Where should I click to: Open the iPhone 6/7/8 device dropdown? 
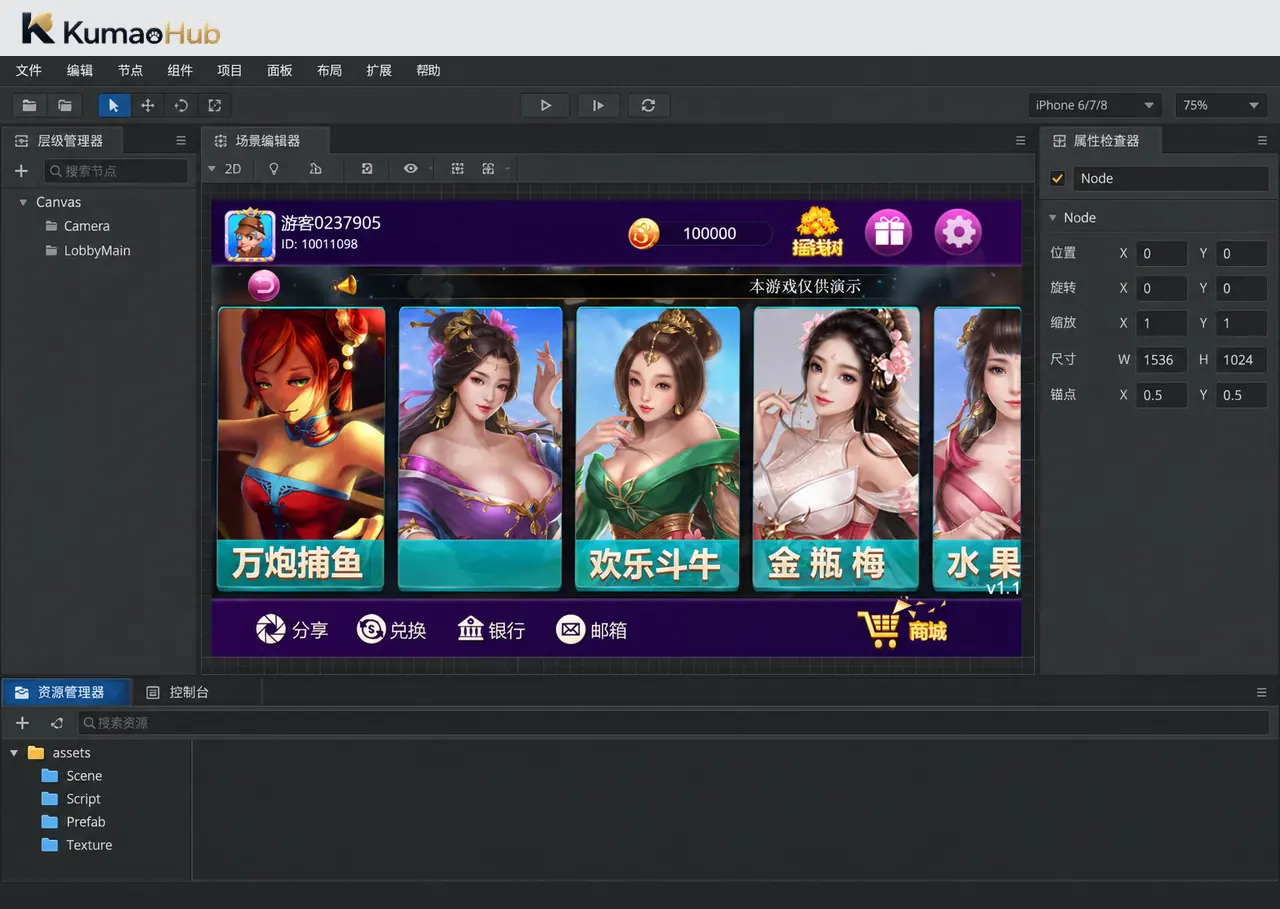(1094, 105)
